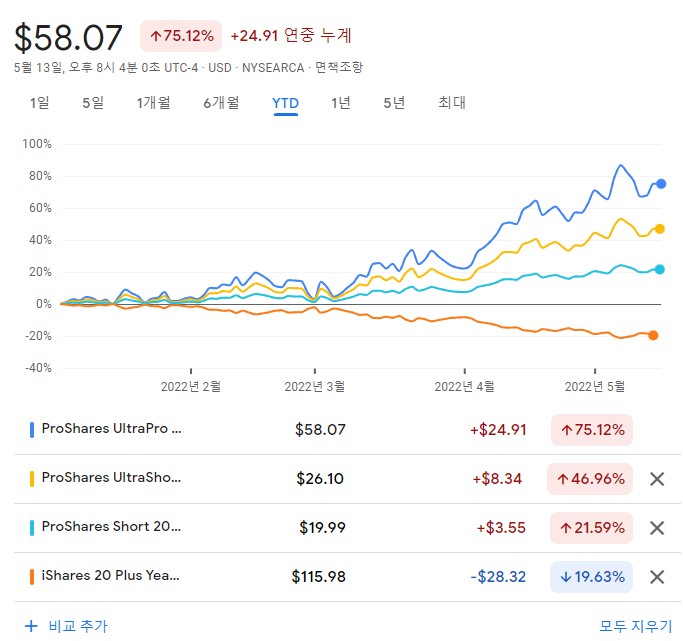This screenshot has width=683, height=641.
Task: Click the 100% y-axis label
Action: [x=37, y=144]
